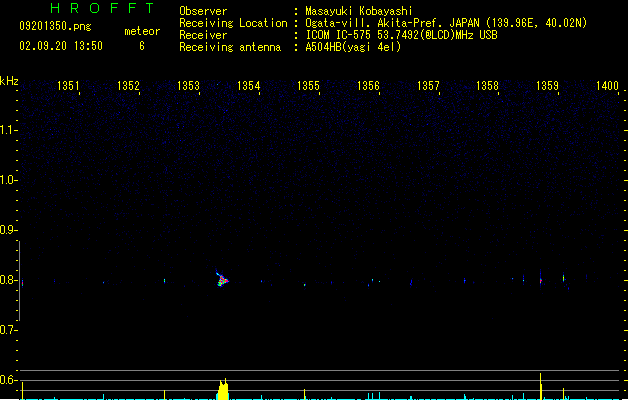The height and width of the screenshot is (400, 629).
Task: Select the A504HB(yagi 4el) antenna text
Action: coord(353,47)
